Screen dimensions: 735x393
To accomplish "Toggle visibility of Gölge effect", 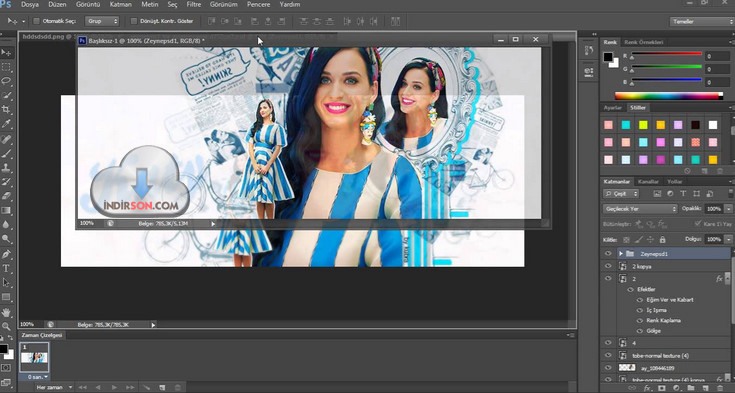I will coord(639,331).
